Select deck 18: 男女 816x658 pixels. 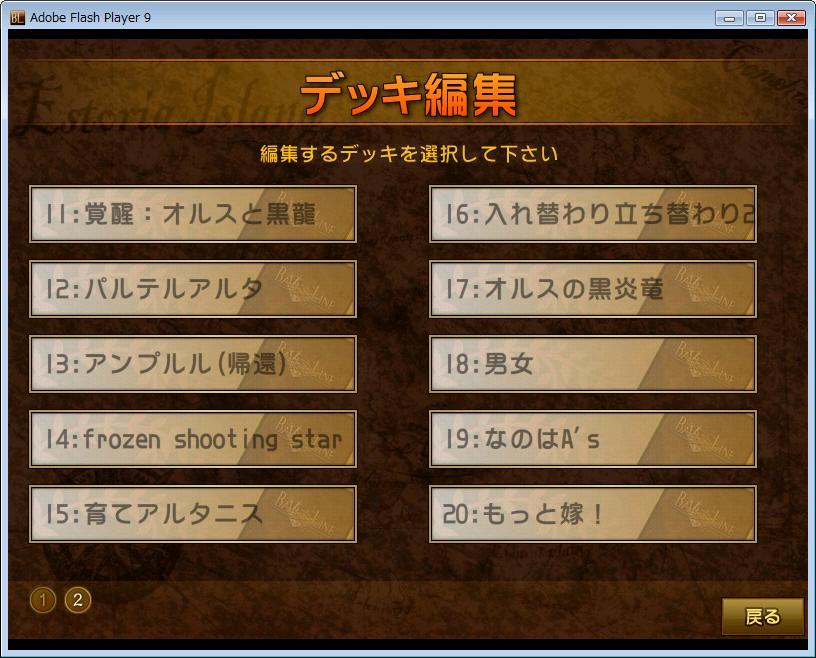pyautogui.click(x=593, y=364)
